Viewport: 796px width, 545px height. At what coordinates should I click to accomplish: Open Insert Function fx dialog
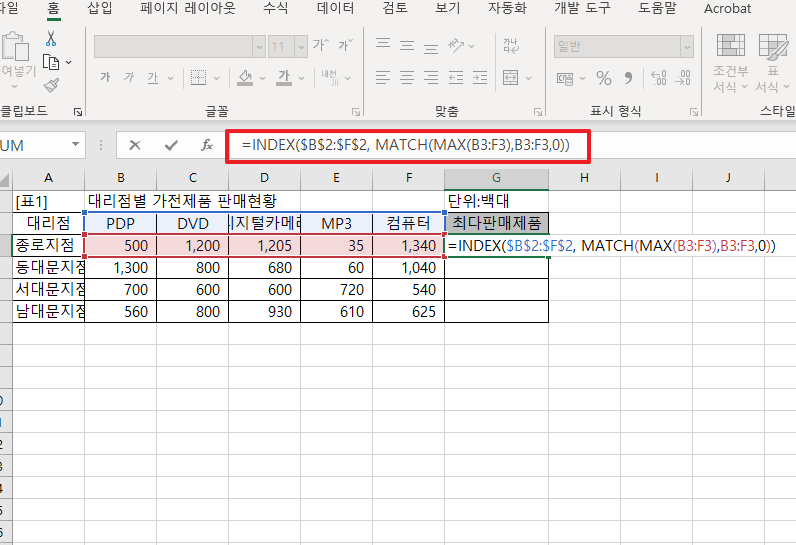point(207,146)
